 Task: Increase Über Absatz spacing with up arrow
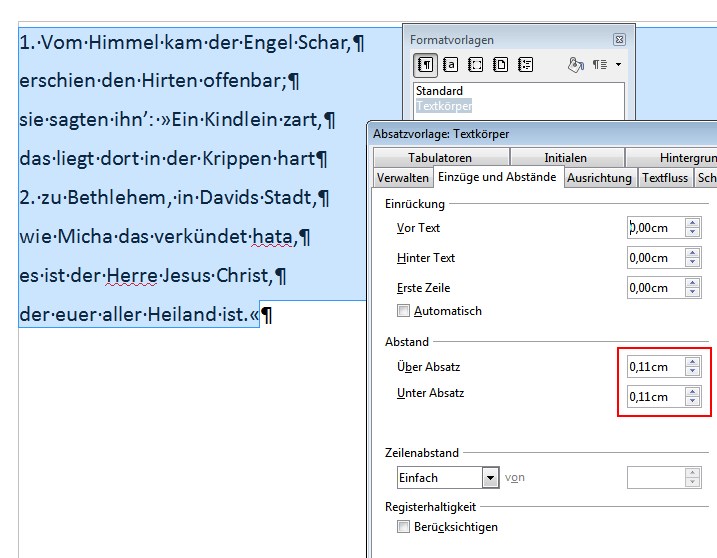(693, 362)
